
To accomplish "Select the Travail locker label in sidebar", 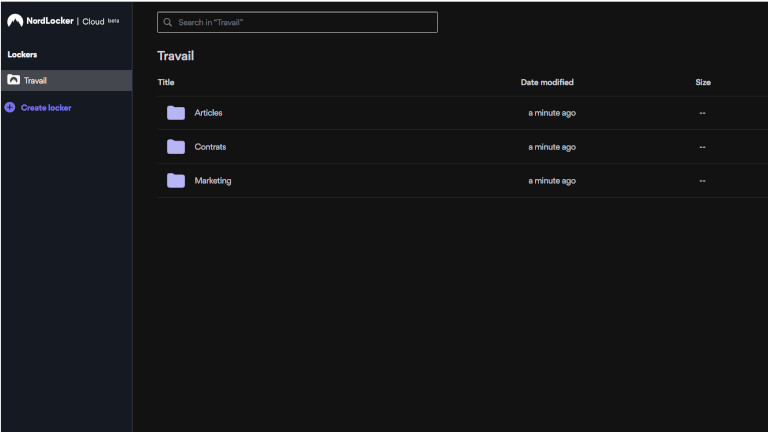I will (x=36, y=80).
